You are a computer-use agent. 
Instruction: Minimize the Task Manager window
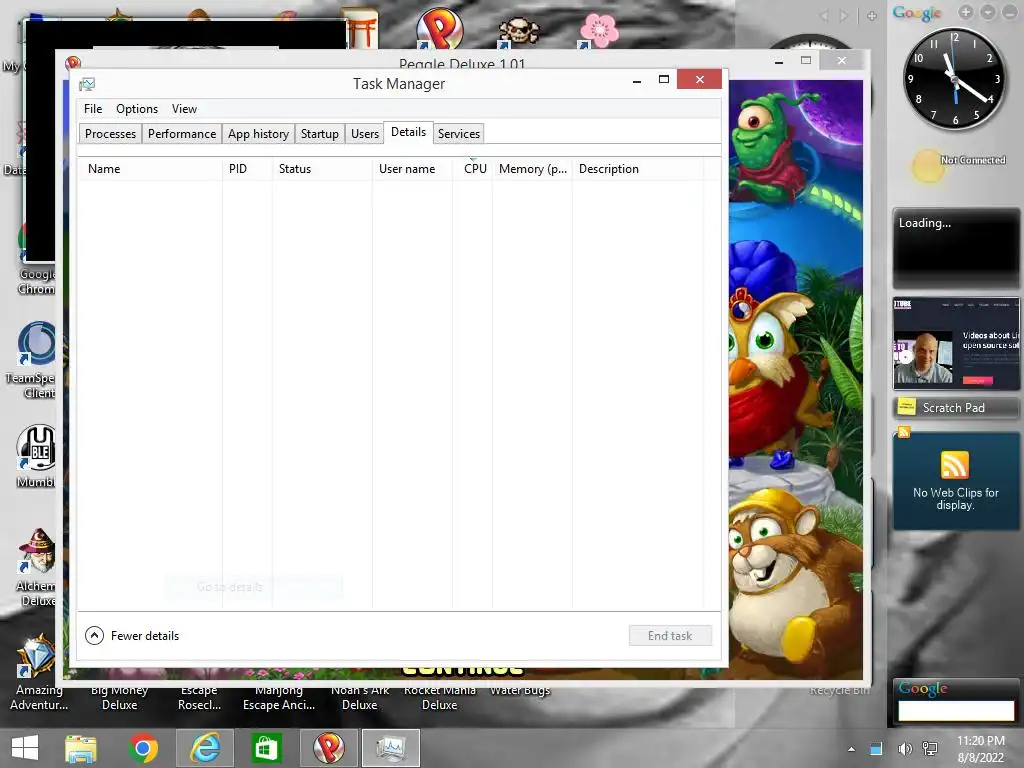pos(637,80)
